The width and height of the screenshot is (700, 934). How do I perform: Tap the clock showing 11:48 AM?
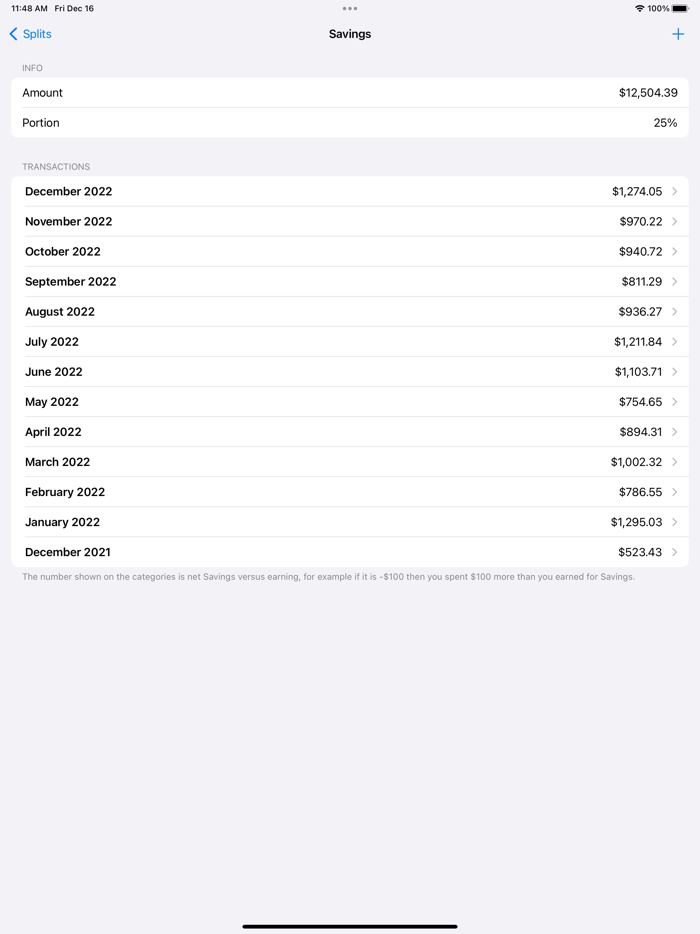pyautogui.click(x=26, y=8)
